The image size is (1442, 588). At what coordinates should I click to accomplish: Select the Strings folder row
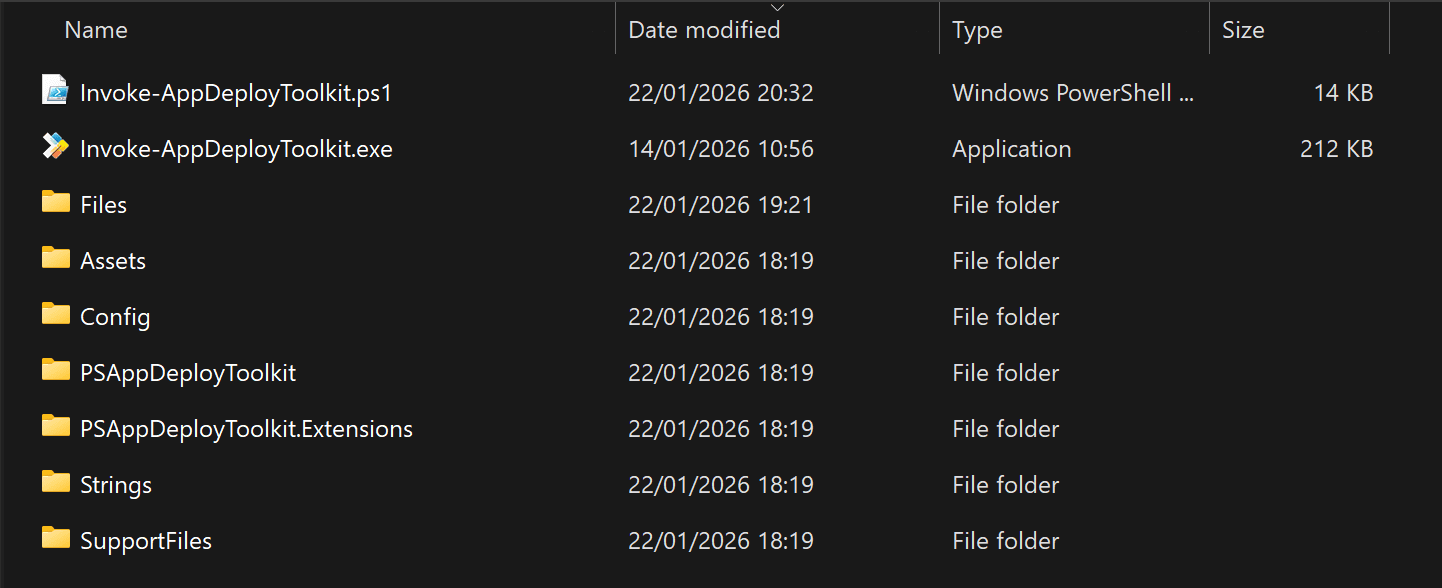pos(116,484)
